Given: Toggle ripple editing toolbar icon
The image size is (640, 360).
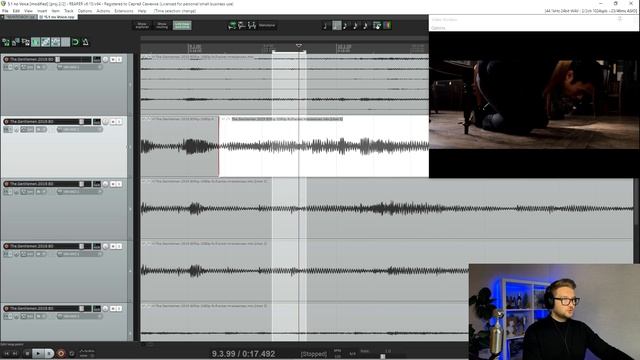Looking at the screenshot, I should [x=56, y=42].
